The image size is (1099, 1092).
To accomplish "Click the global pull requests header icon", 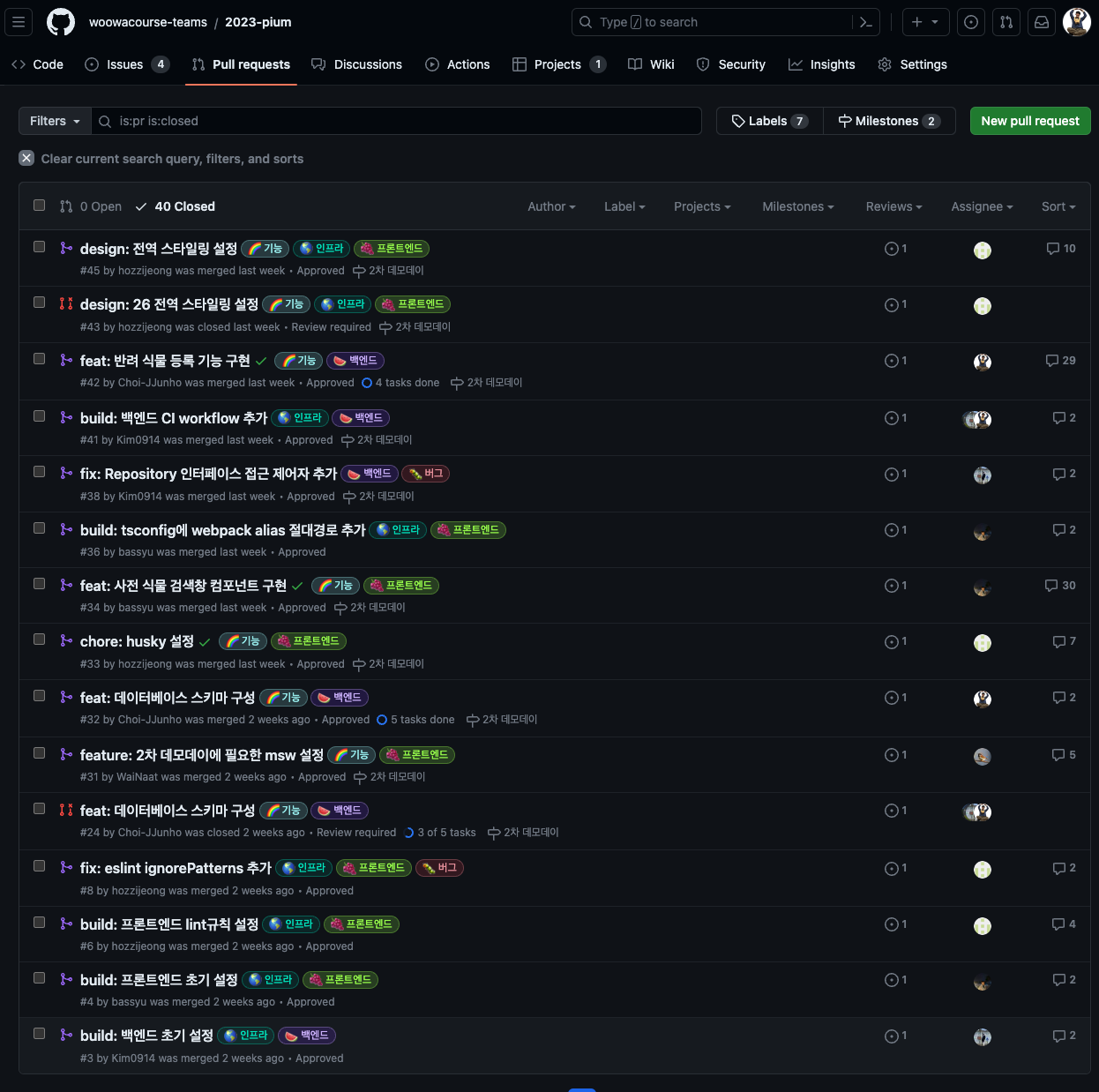I will 1006,22.
